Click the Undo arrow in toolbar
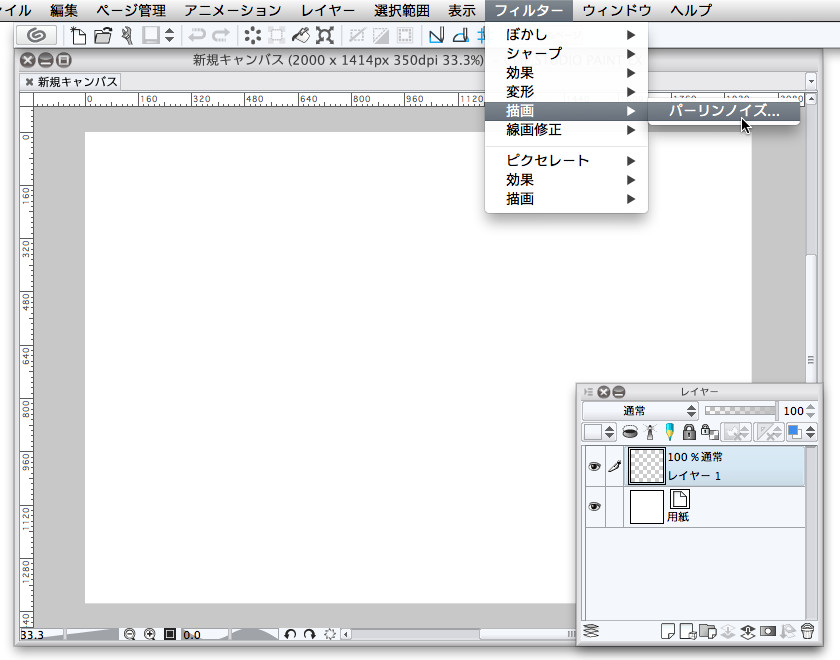 pos(197,36)
